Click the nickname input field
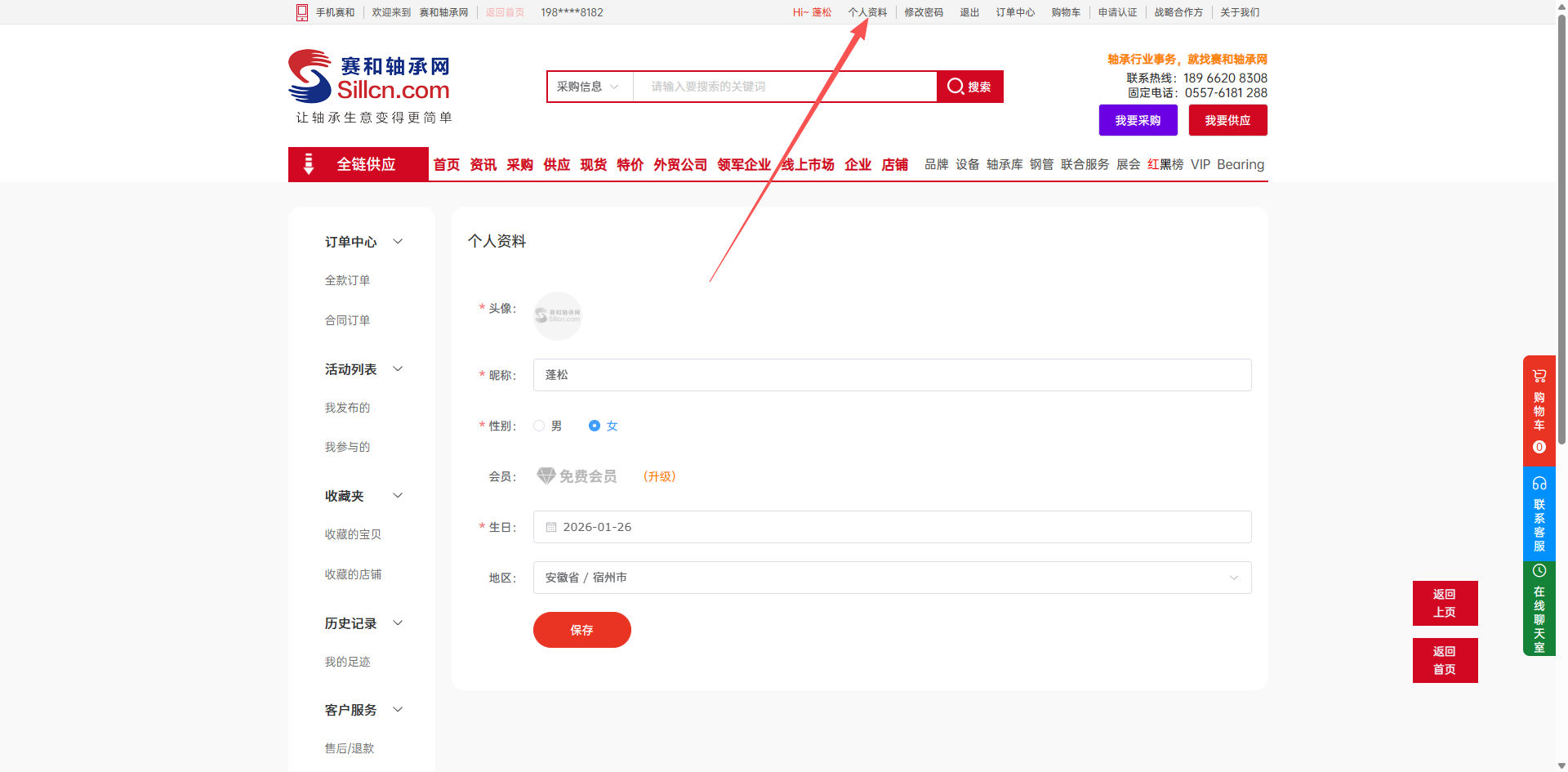 tap(892, 375)
